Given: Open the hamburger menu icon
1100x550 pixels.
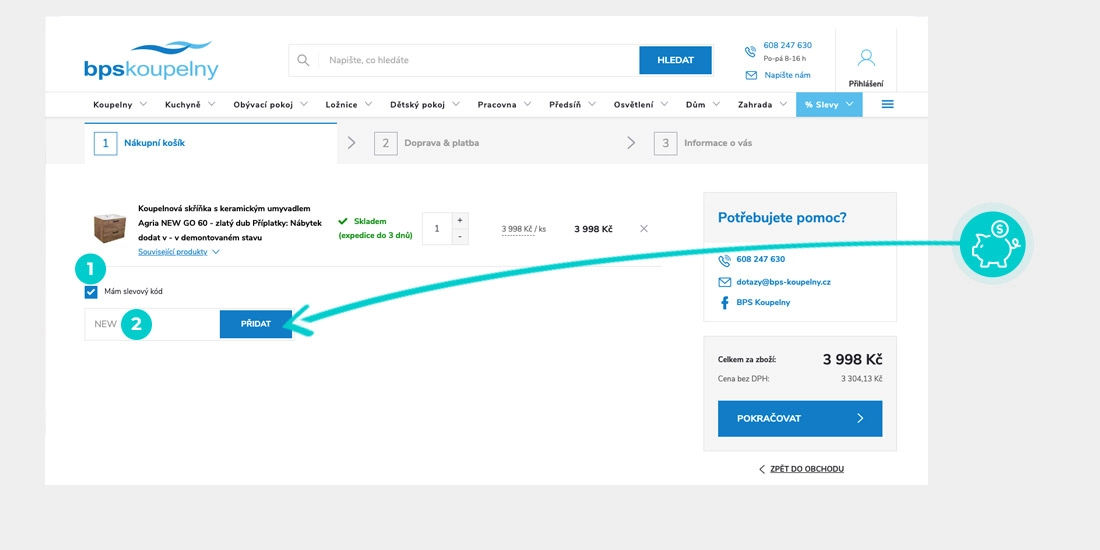Looking at the screenshot, I should (887, 104).
